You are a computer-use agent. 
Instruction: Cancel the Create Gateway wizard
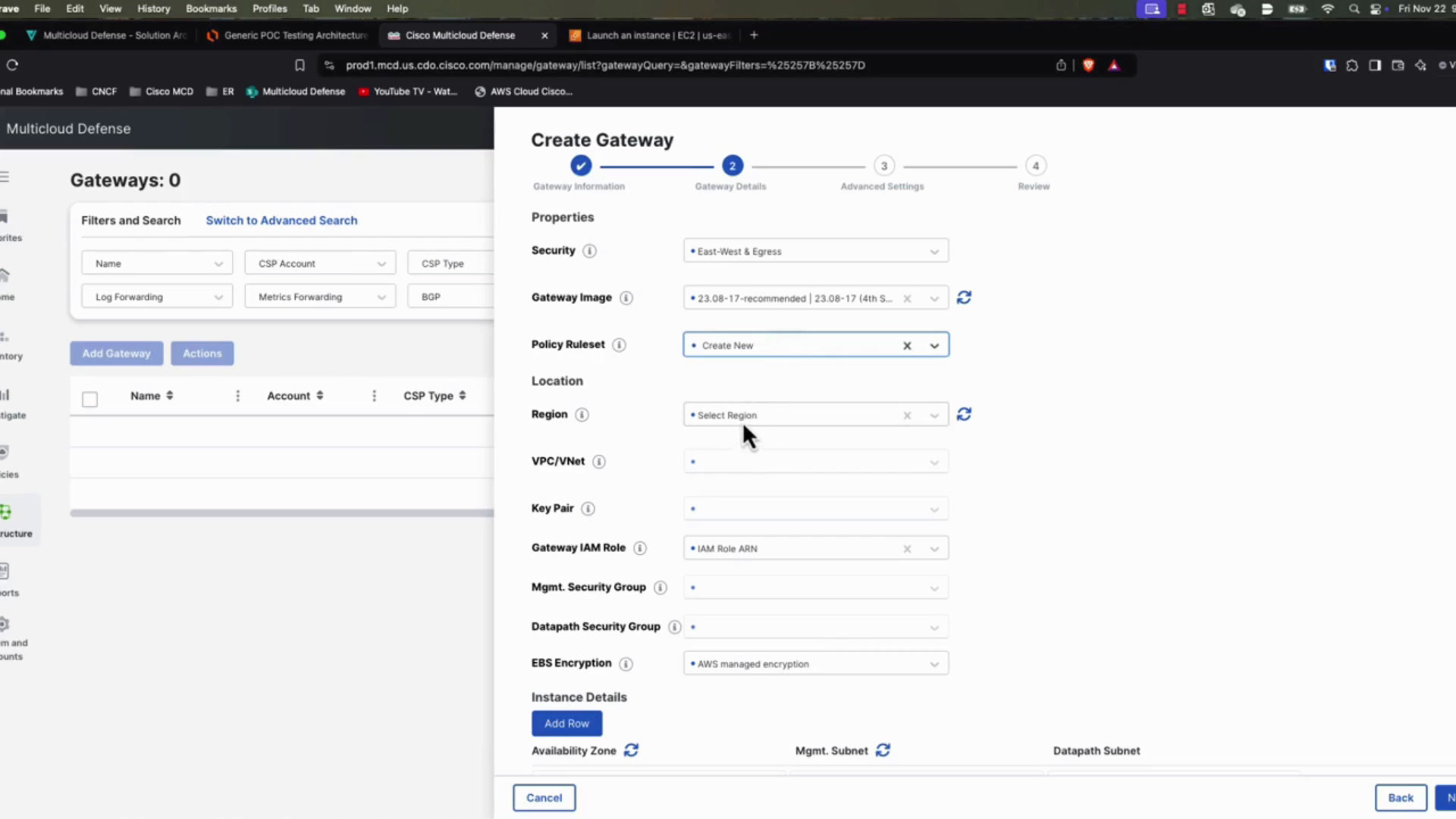[544, 798]
